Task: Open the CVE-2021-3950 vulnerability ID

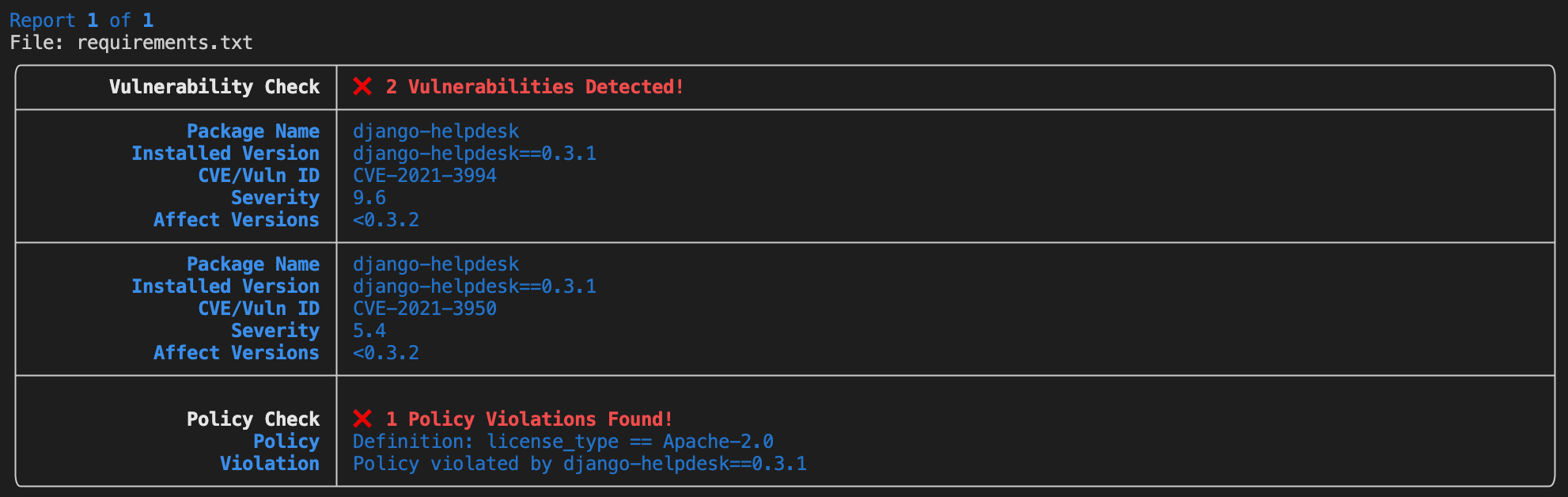Action: click(x=425, y=309)
